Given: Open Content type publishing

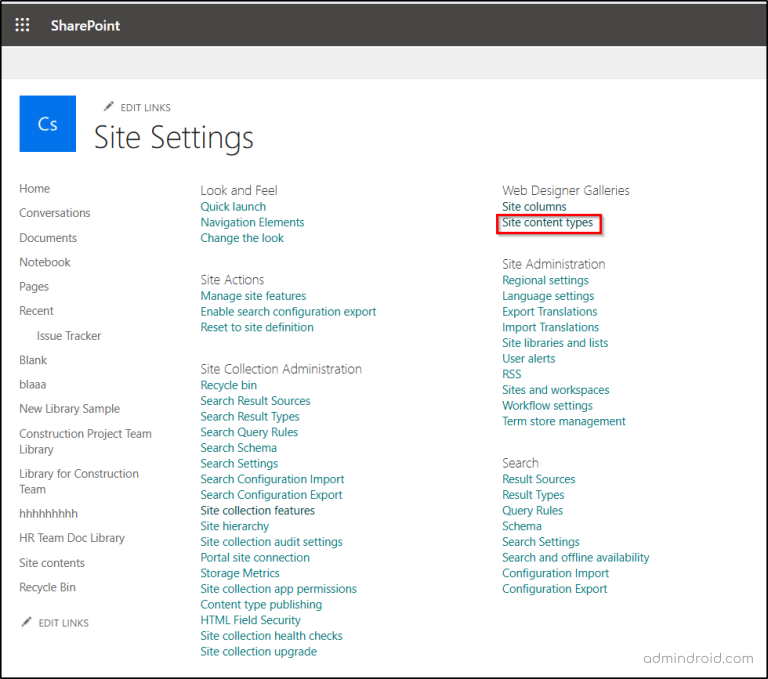Looking at the screenshot, I should (261, 605).
